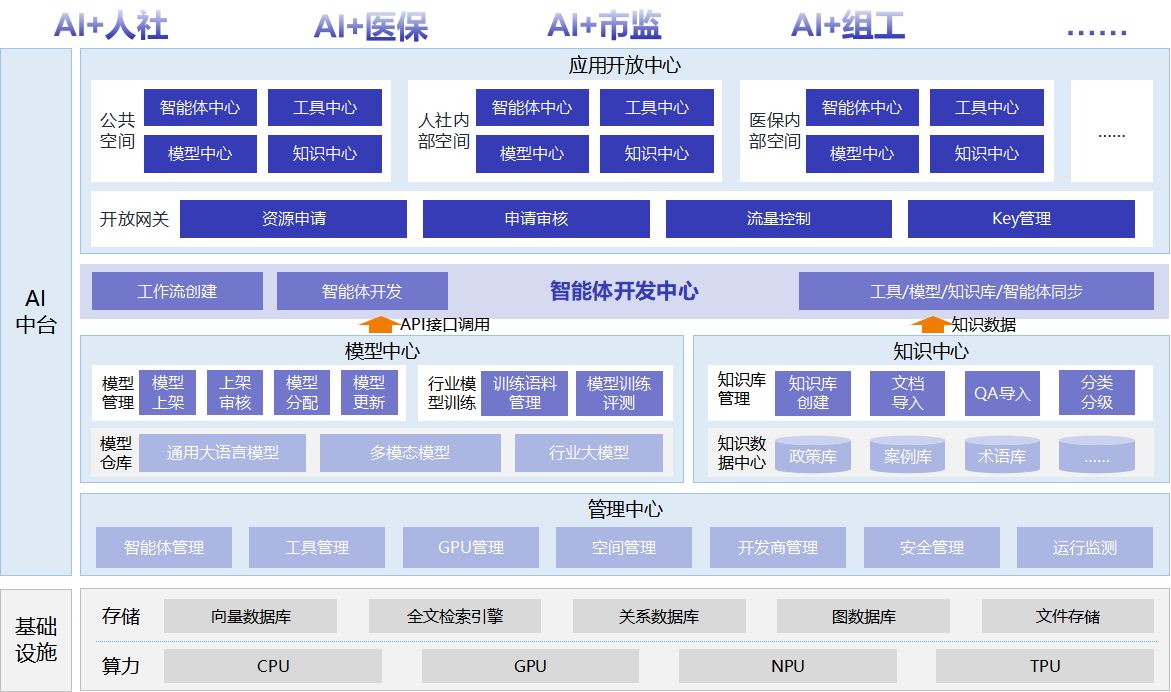
Task: Open 智能体管理 in 管理中心
Action: click(164, 547)
